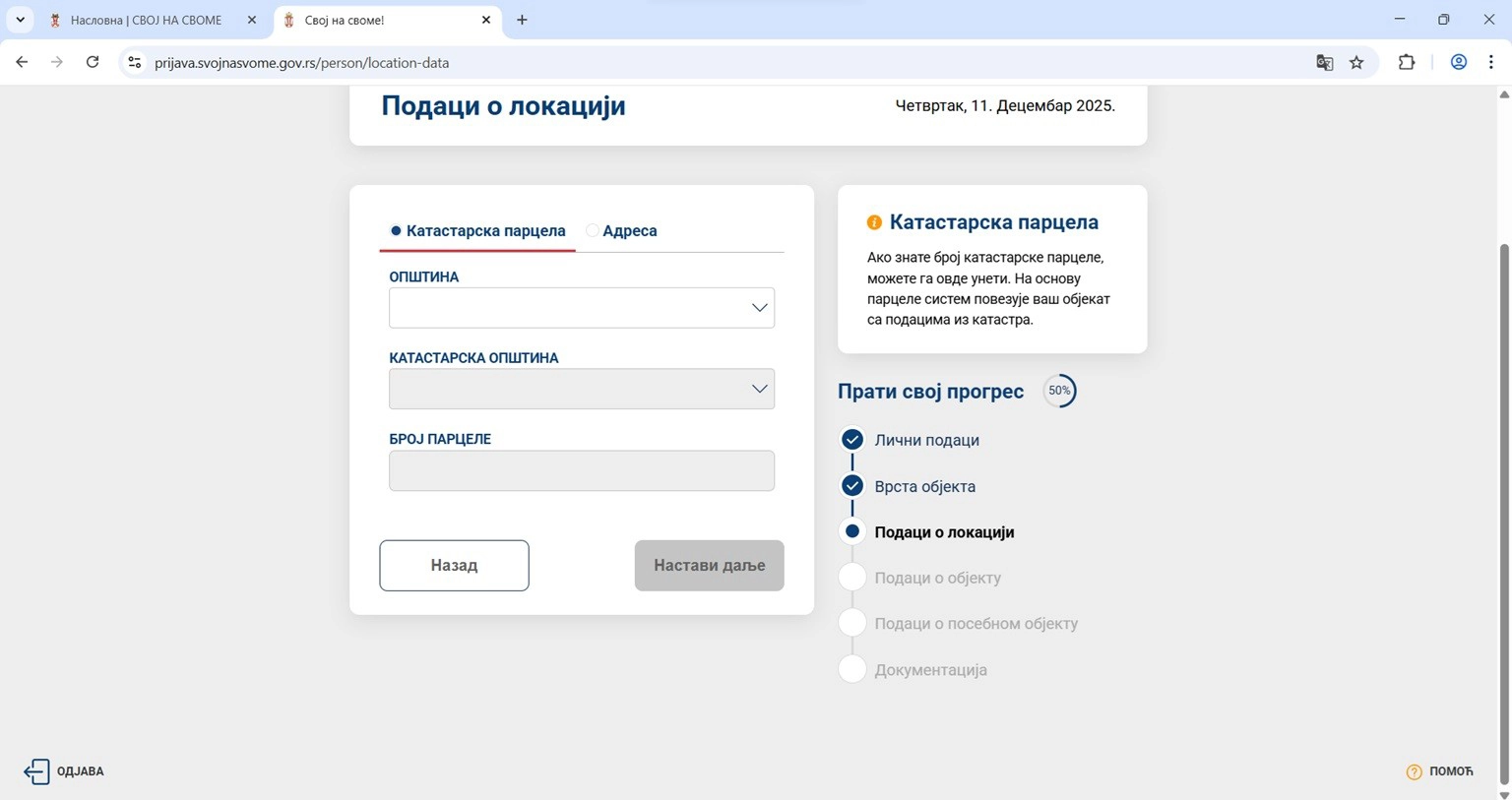
Task: Click the Подаци о објекту step circle
Action: 852,578
